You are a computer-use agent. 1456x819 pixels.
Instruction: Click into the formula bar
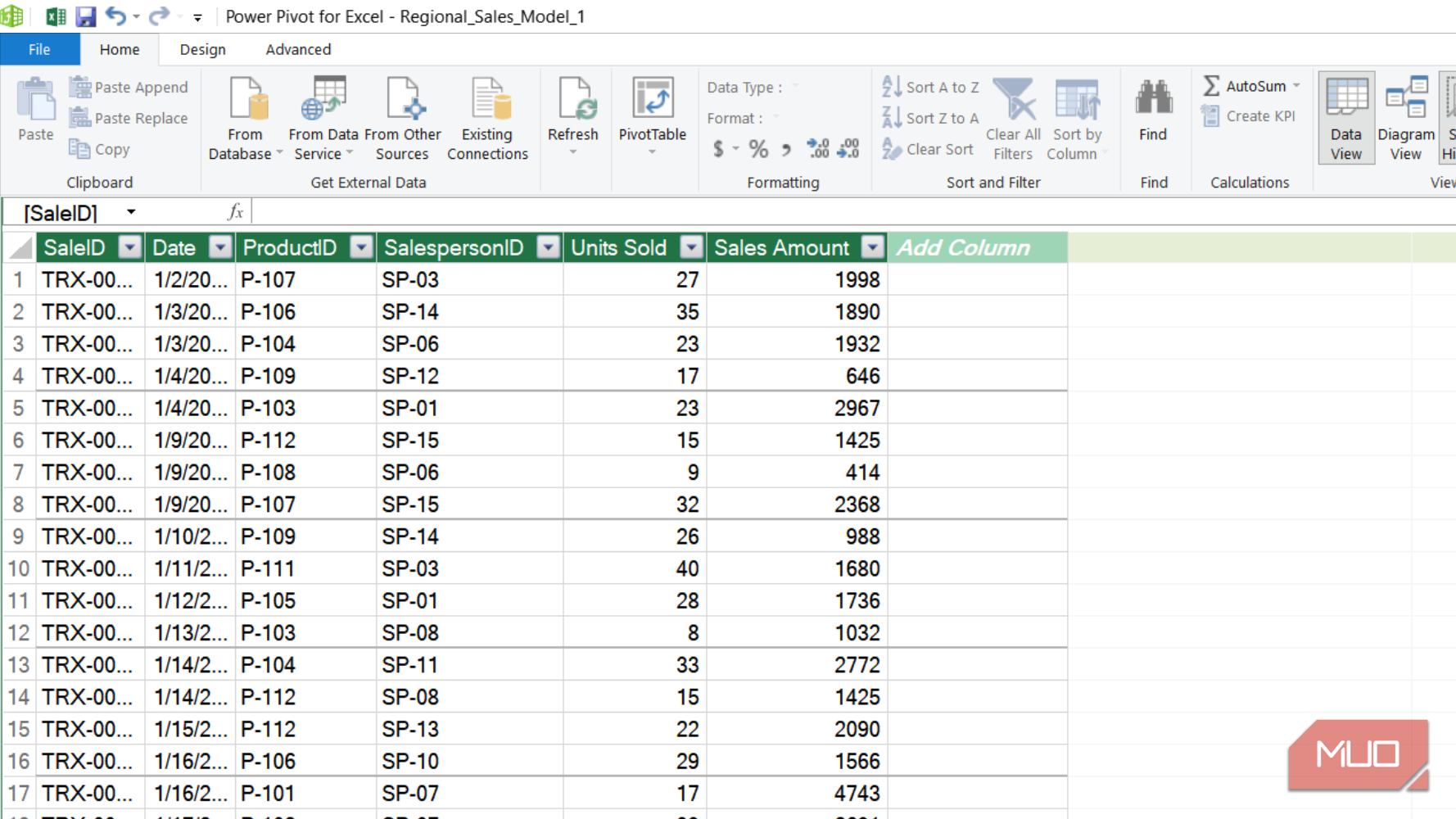pos(853,212)
